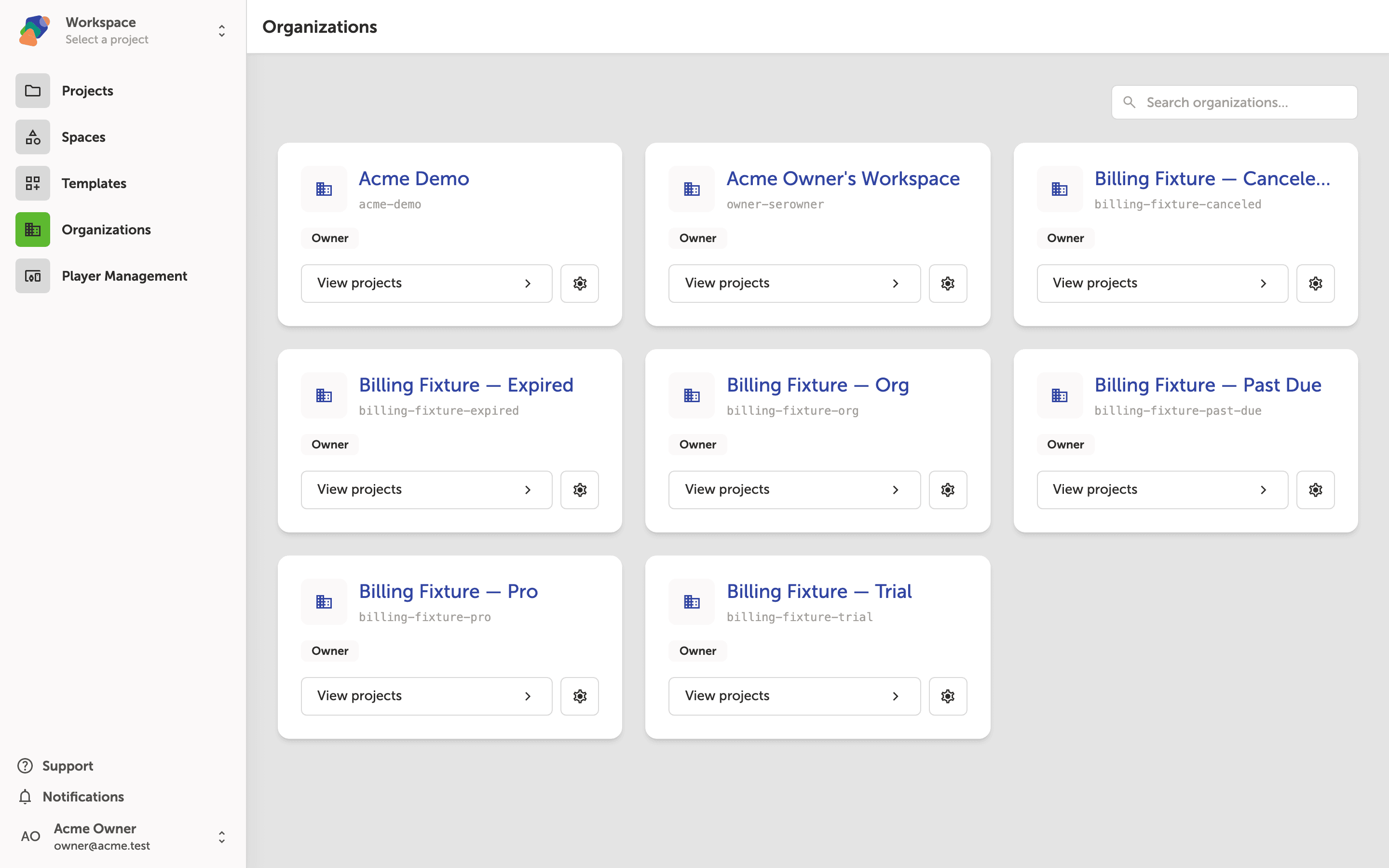Open the Acme Demo organization title link
1389x868 pixels.
pyautogui.click(x=414, y=178)
